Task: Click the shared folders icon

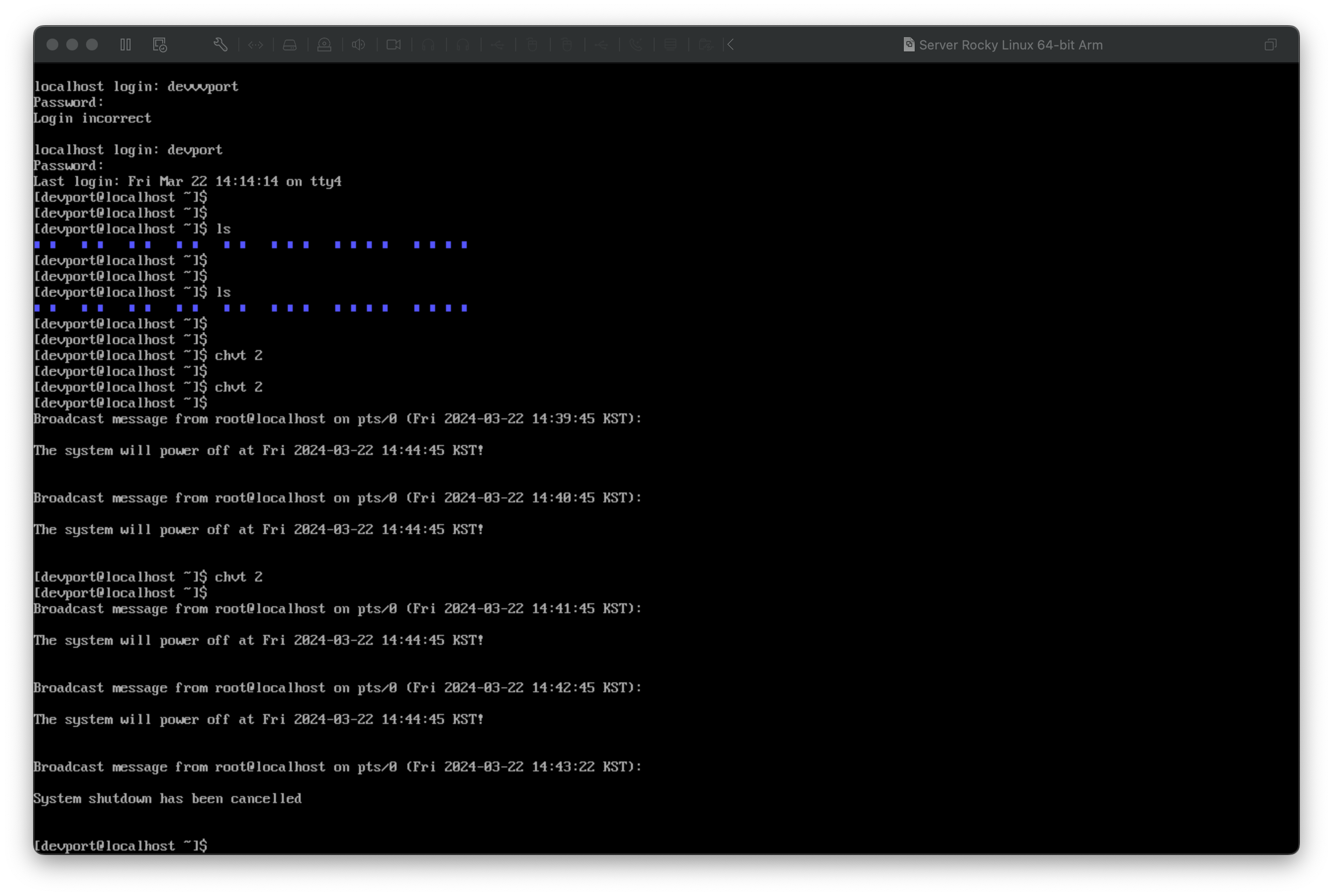Action: [x=705, y=45]
